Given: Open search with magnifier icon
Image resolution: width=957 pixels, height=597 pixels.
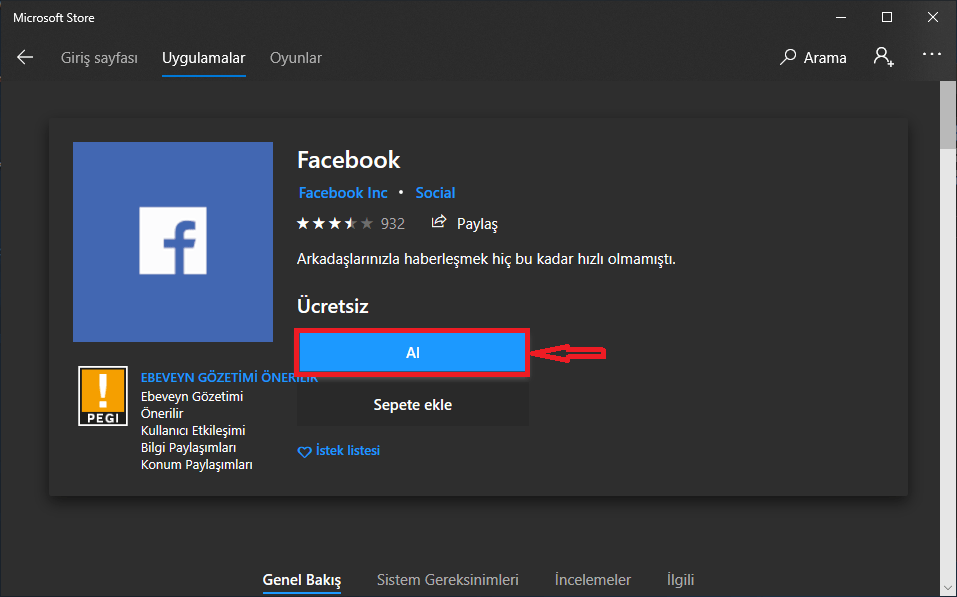Looking at the screenshot, I should [x=788, y=58].
